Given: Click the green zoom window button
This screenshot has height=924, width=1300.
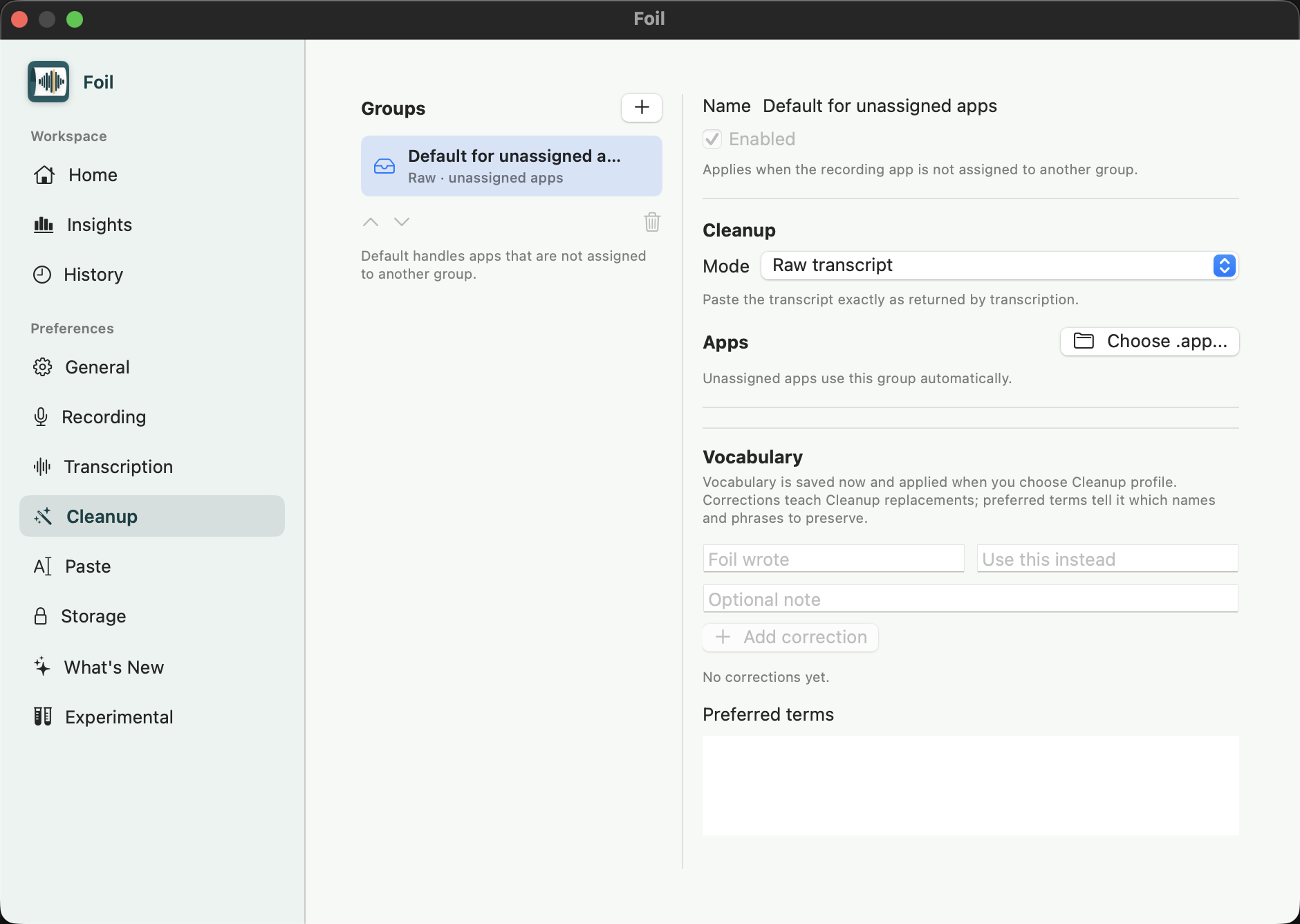Looking at the screenshot, I should 75,19.
